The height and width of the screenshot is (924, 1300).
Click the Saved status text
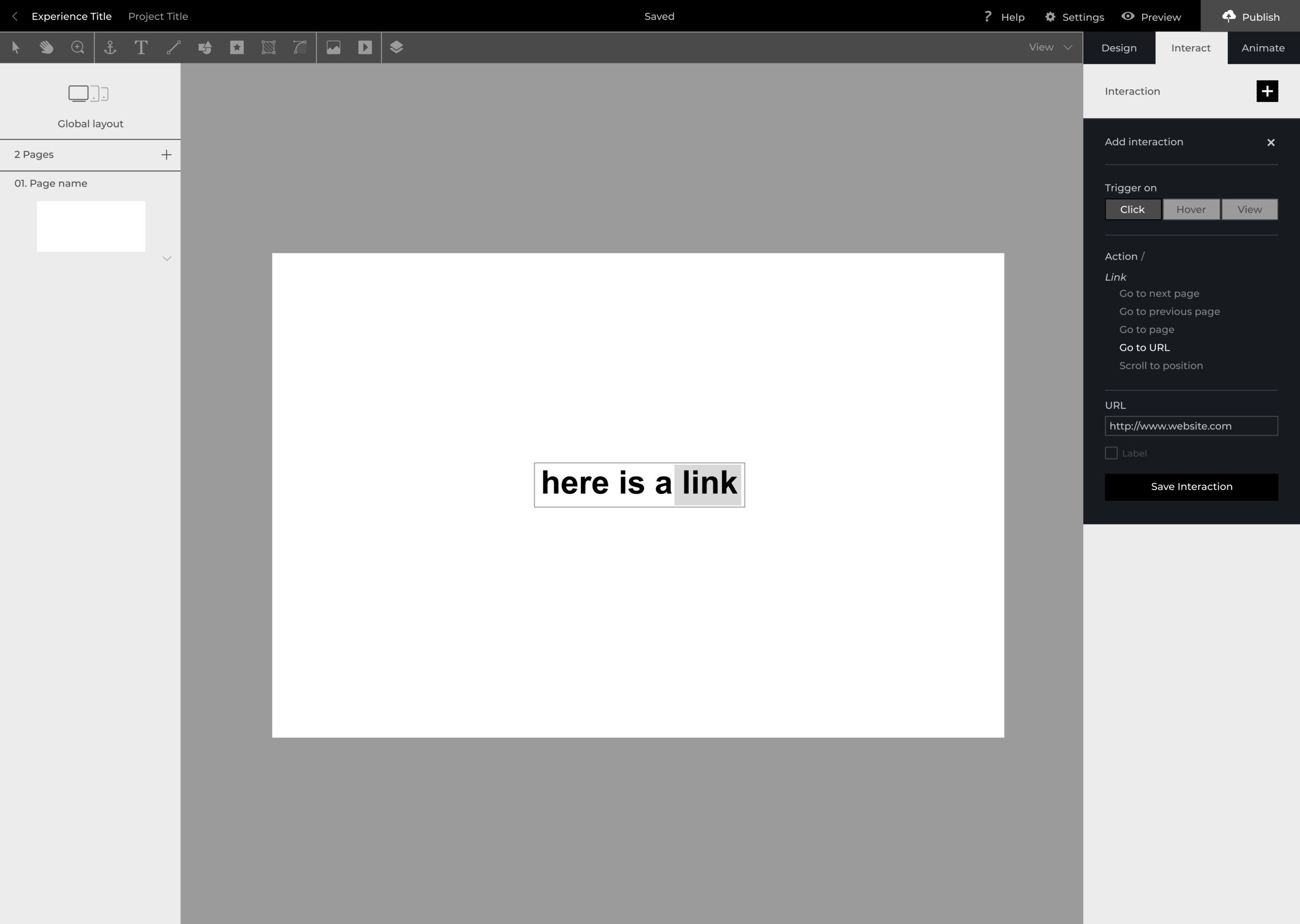click(659, 16)
